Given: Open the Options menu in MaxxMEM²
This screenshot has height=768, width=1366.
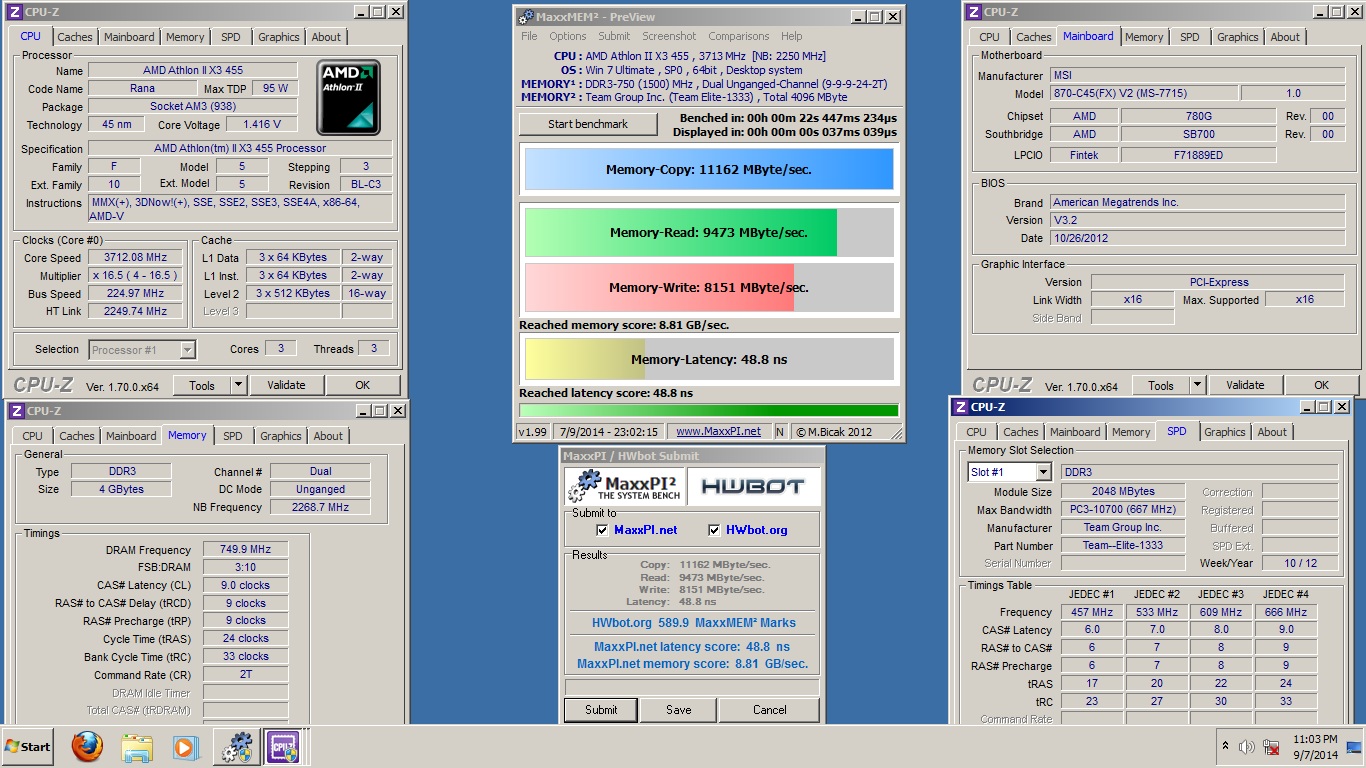Looking at the screenshot, I should coord(568,36).
